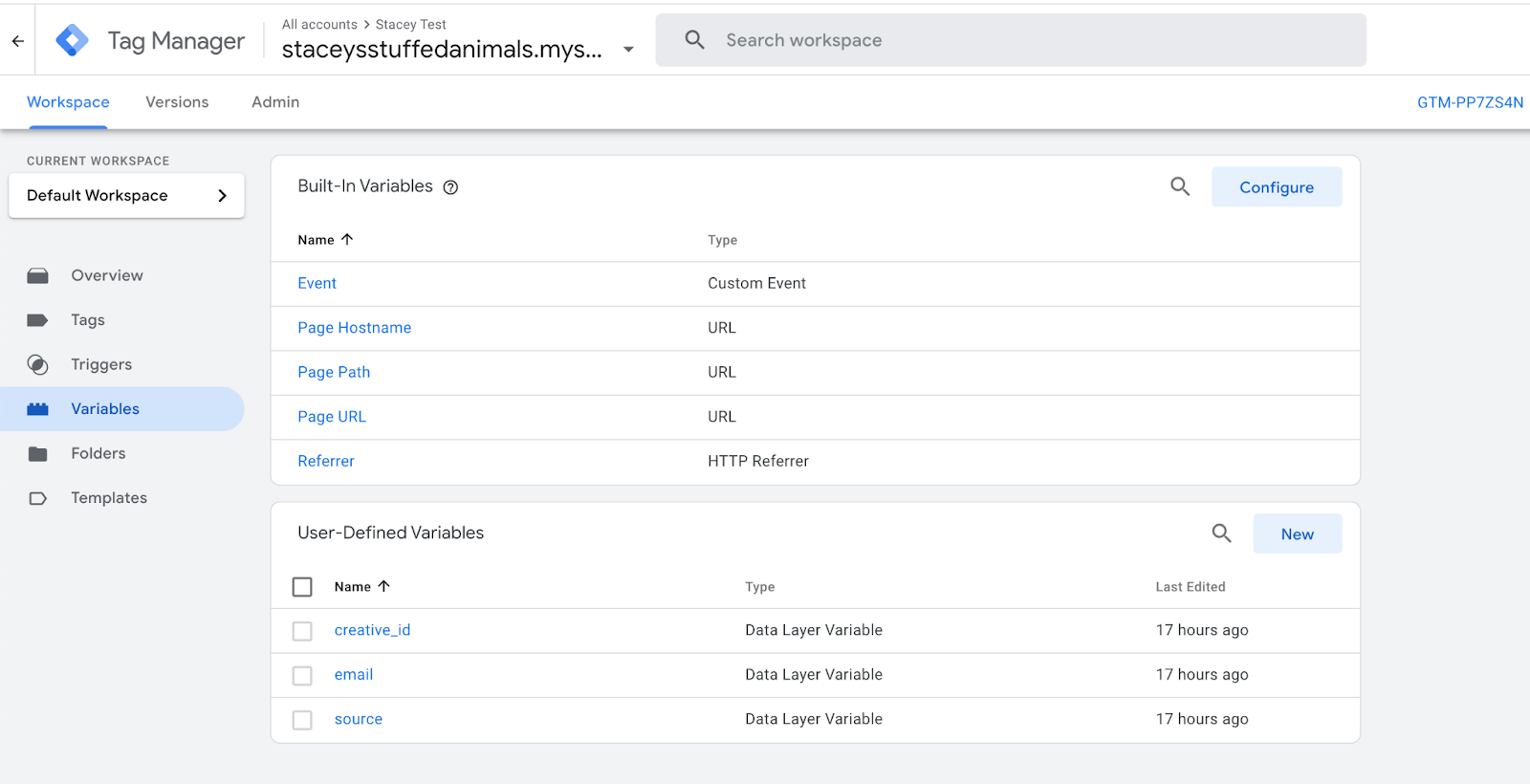Click the Default Workspace selector
This screenshot has height=784, width=1530.
pos(126,196)
